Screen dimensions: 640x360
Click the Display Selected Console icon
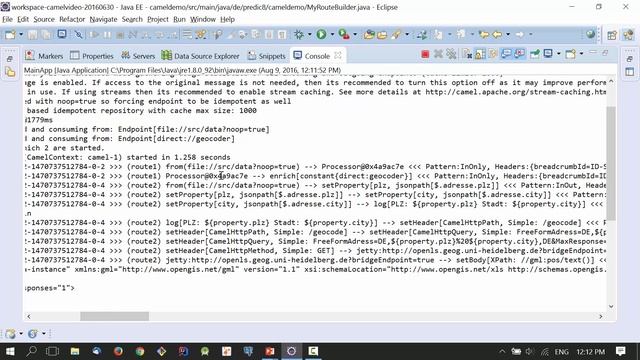548,53
